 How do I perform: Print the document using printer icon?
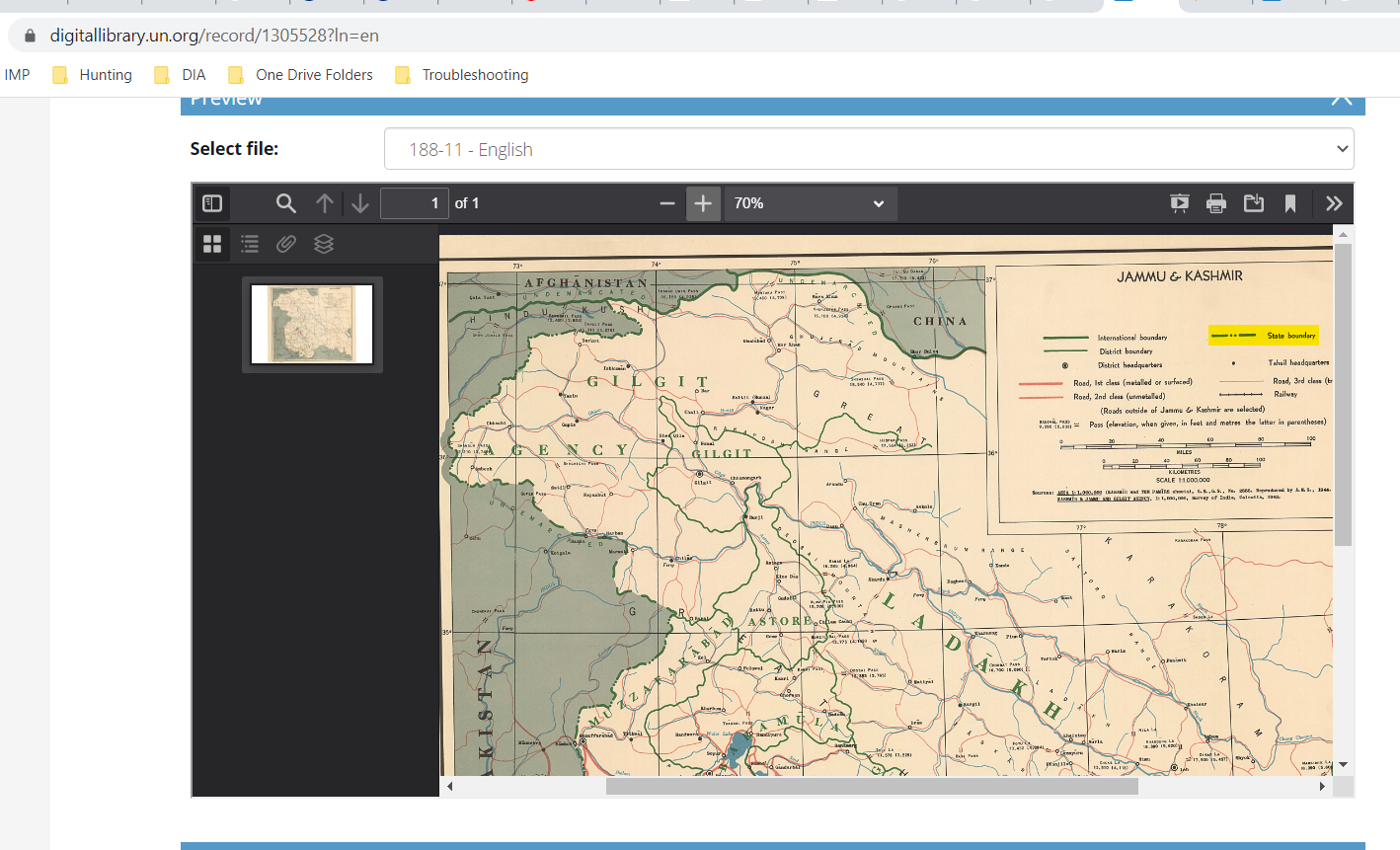tap(1216, 203)
